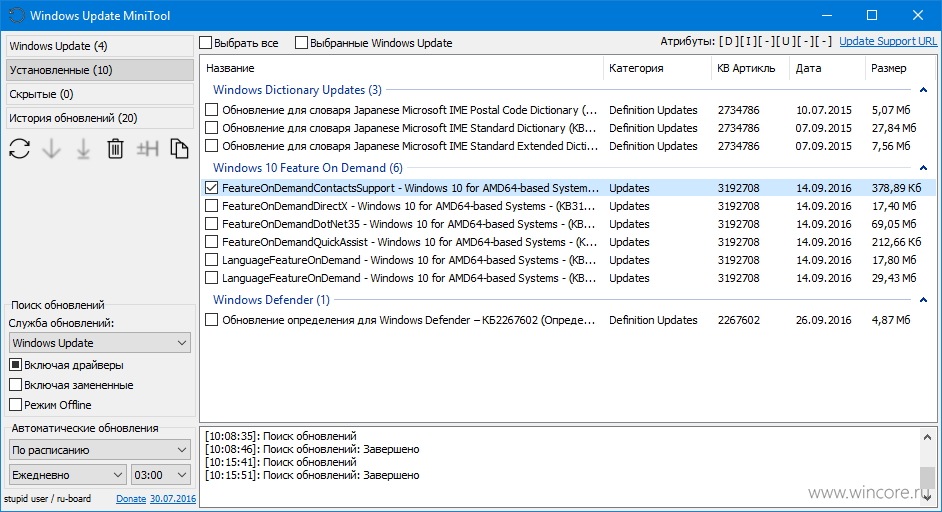Viewport: 942px width, 512px height.
Task: Uncheck FeatureOnDemandContactsSupport update
Action: [x=211, y=188]
